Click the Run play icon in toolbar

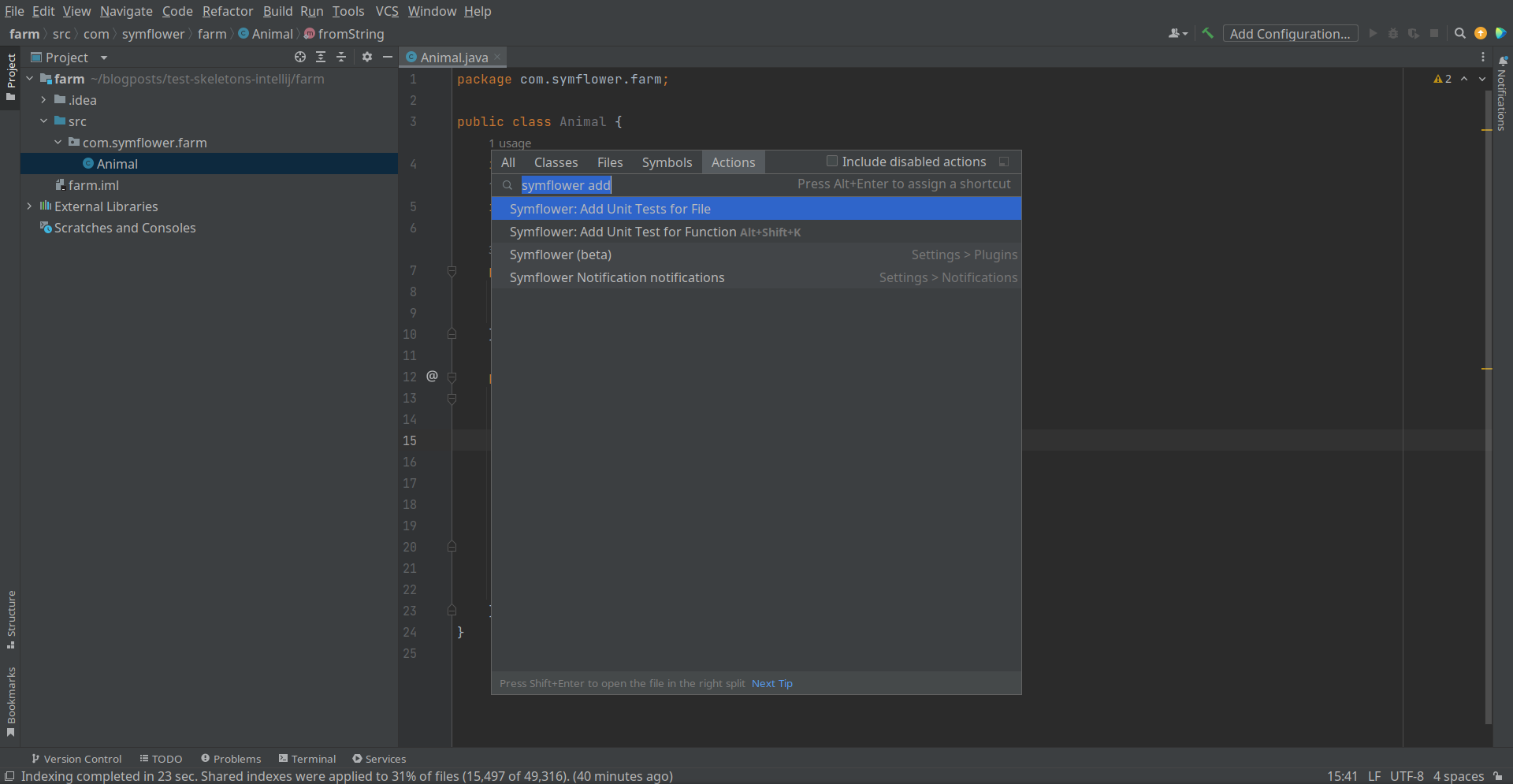[1373, 33]
